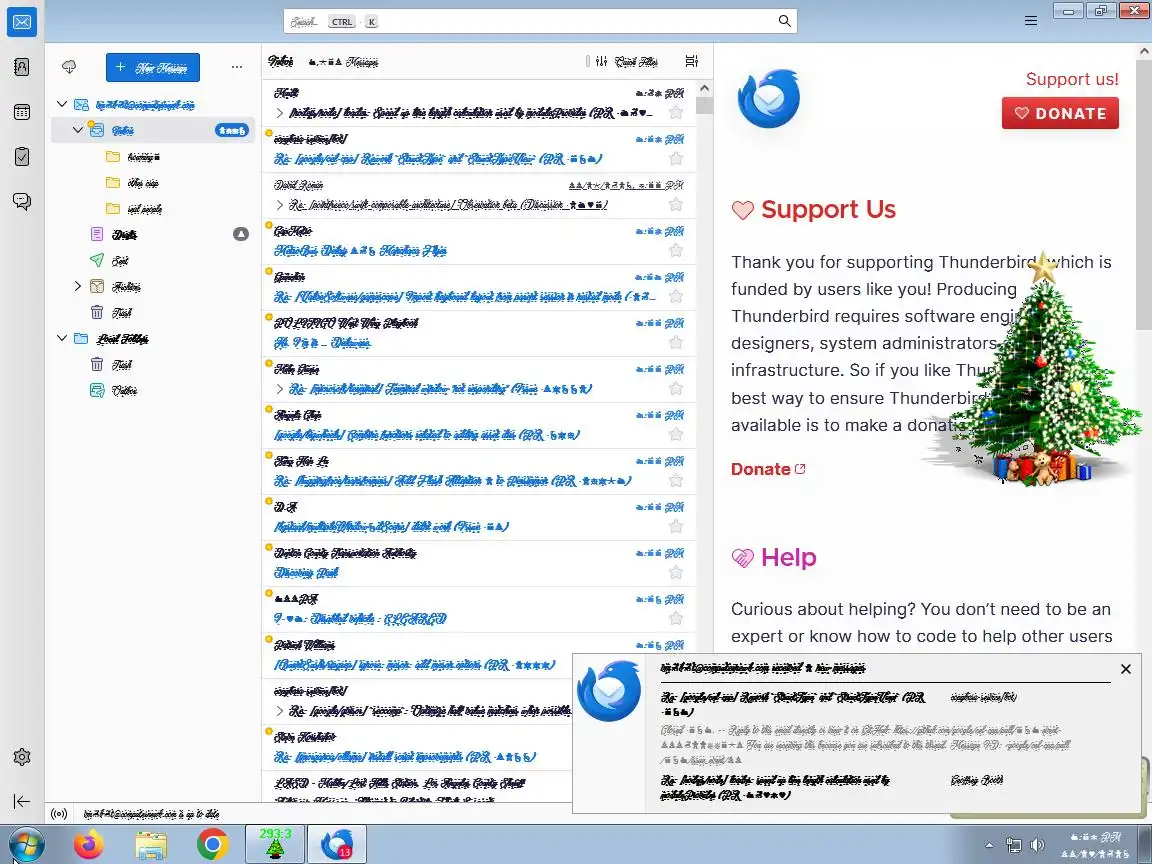Star the Discovery Trail message
The height and width of the screenshot is (864, 1152).
pyautogui.click(x=676, y=572)
